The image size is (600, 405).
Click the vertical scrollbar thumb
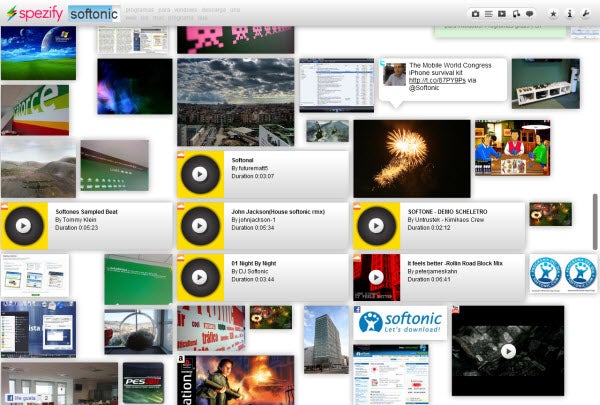point(595,222)
